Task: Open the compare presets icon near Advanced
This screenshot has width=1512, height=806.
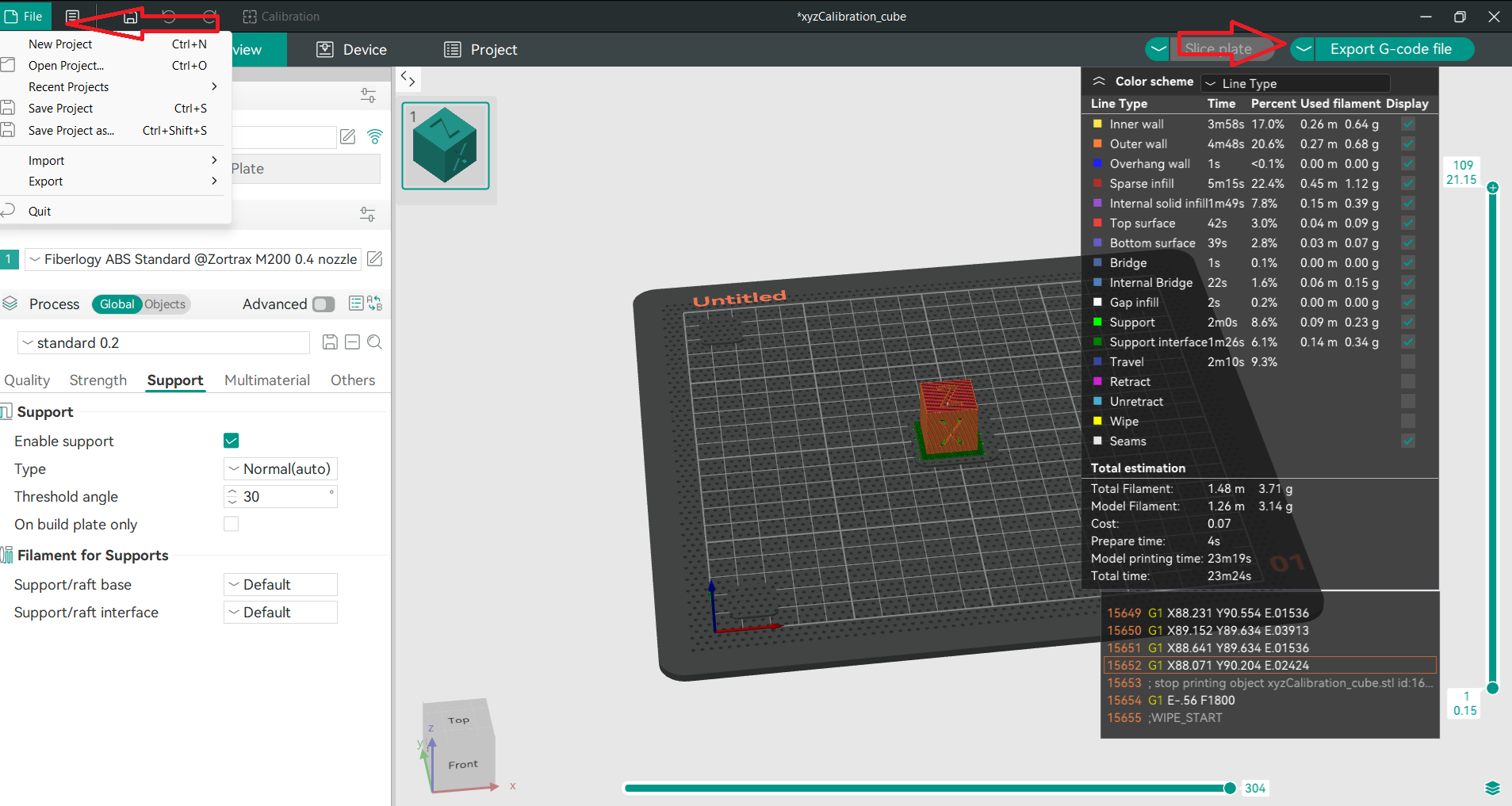Action: point(375,304)
